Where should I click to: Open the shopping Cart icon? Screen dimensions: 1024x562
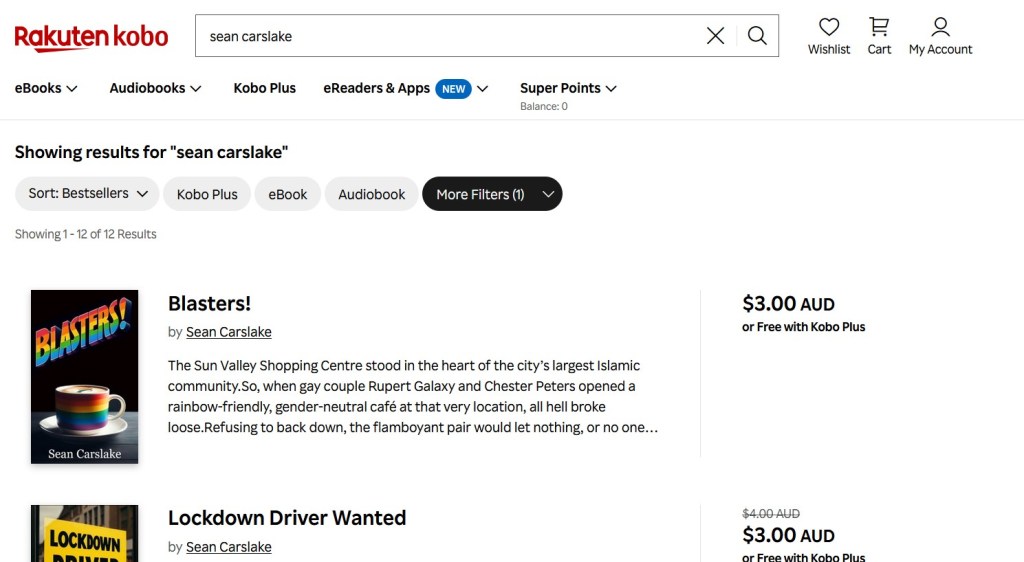coord(879,28)
